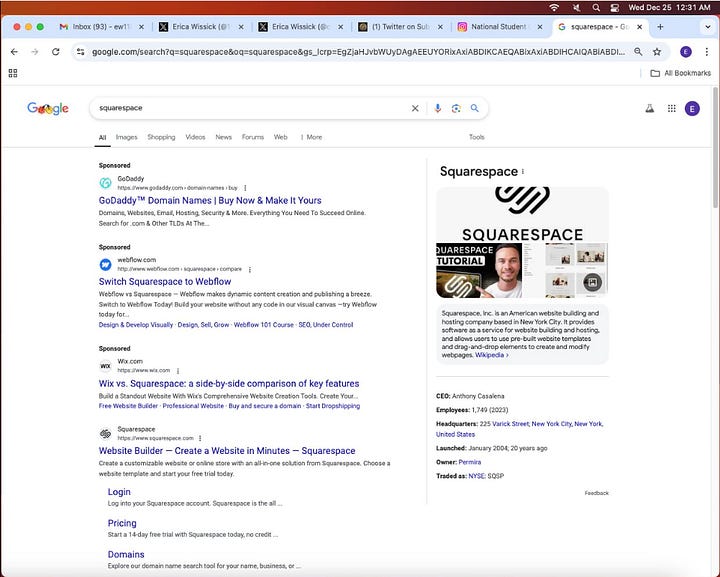Screen dimensions: 720x577
Task: Open GoDaddy ad's three-dot options
Action: 245,188
